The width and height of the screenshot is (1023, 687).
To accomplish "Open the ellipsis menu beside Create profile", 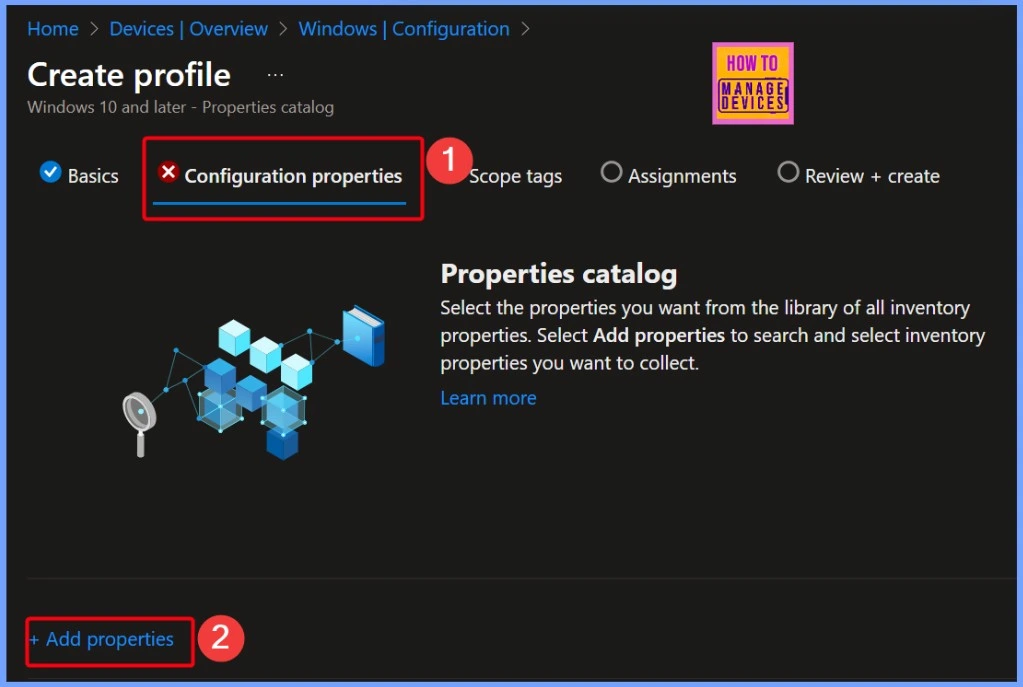I will [275, 75].
